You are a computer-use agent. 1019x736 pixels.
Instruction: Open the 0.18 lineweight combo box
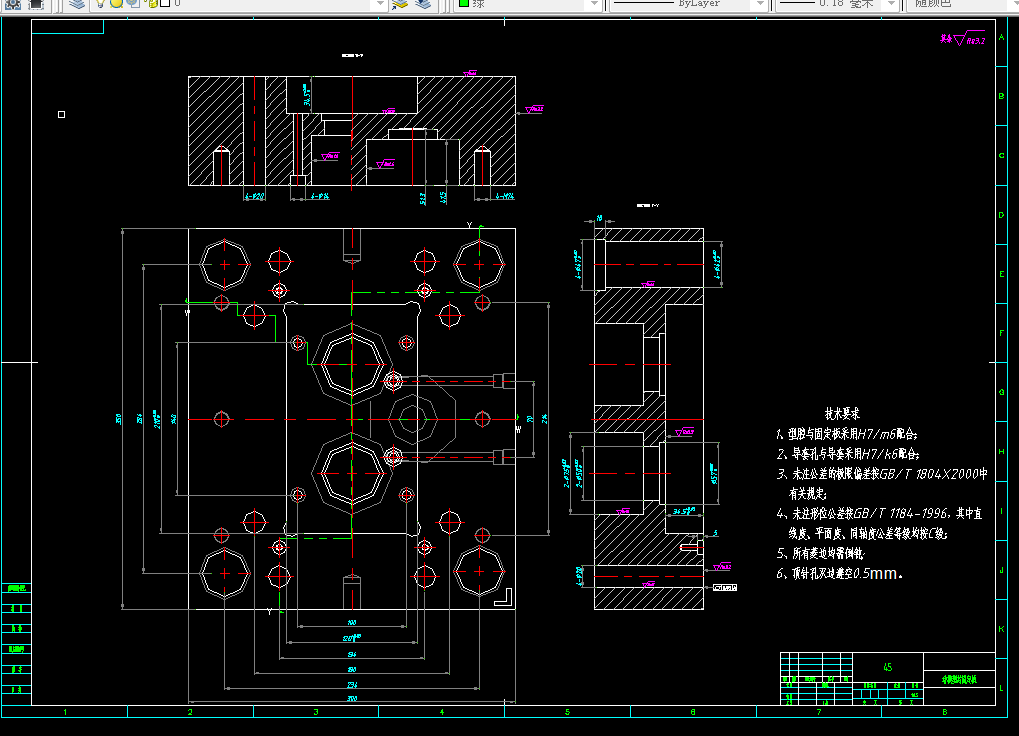click(x=838, y=4)
